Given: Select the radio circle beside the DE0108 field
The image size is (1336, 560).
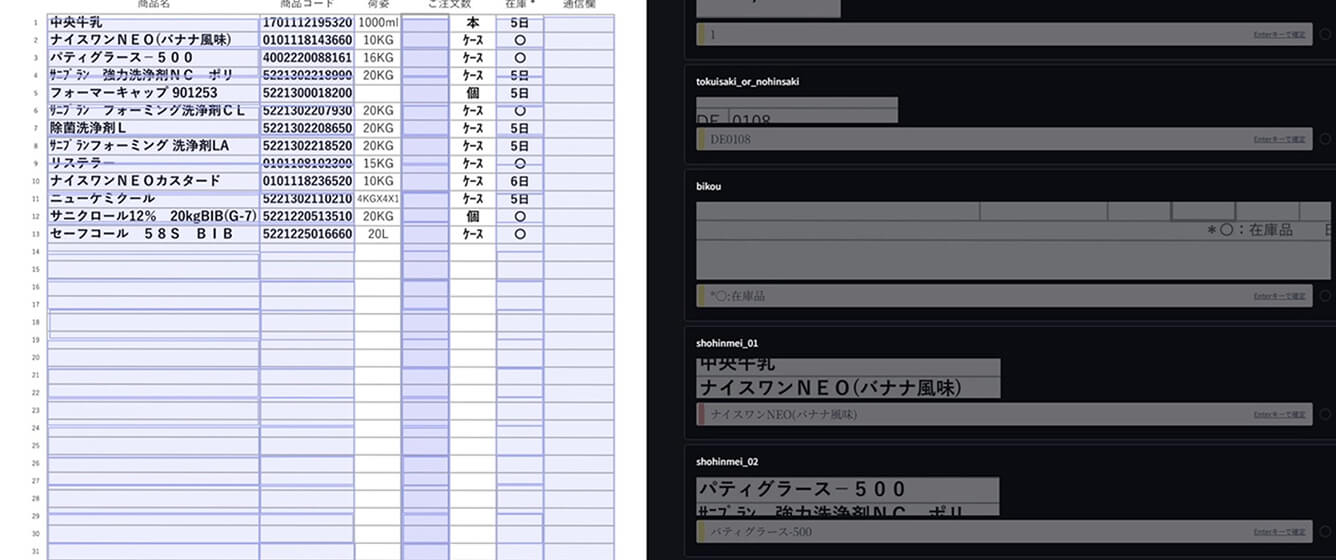Looking at the screenshot, I should click(1325, 139).
